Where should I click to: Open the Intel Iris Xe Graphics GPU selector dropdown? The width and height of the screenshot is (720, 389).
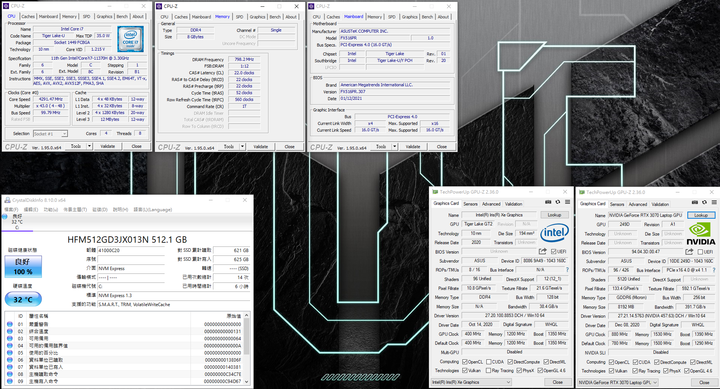pos(471,382)
